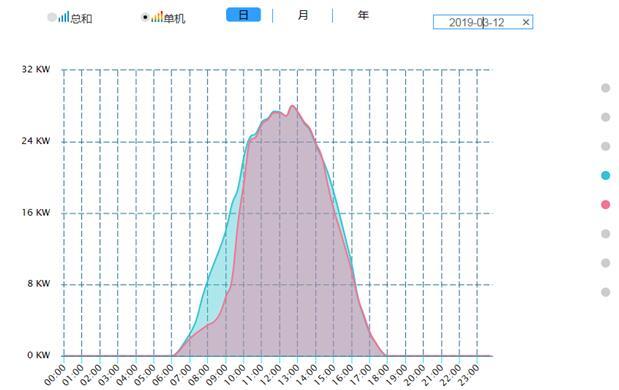Viewport: 619px width, 390px height.
Task: Hide the pink series via its legend dot
Action: pos(606,204)
